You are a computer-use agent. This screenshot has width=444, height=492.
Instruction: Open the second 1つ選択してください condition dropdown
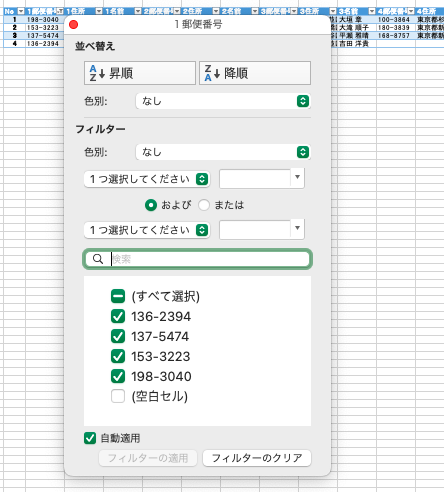147,230
